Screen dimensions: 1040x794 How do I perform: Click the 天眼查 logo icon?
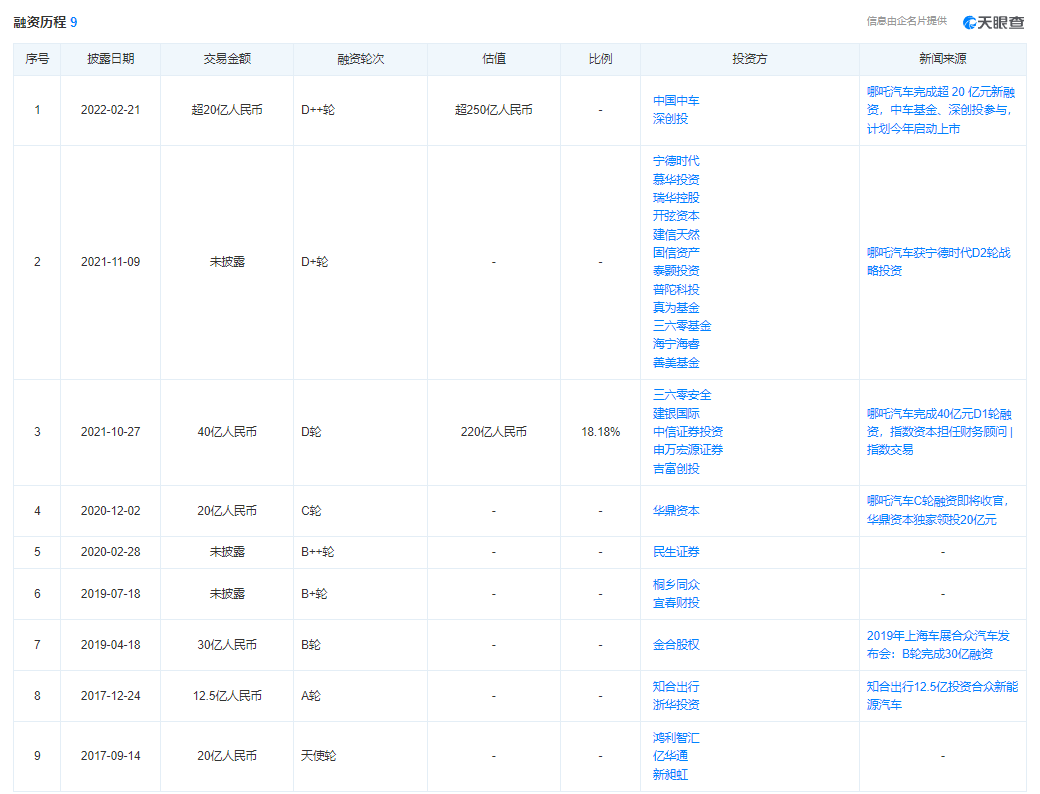pyautogui.click(x=994, y=23)
